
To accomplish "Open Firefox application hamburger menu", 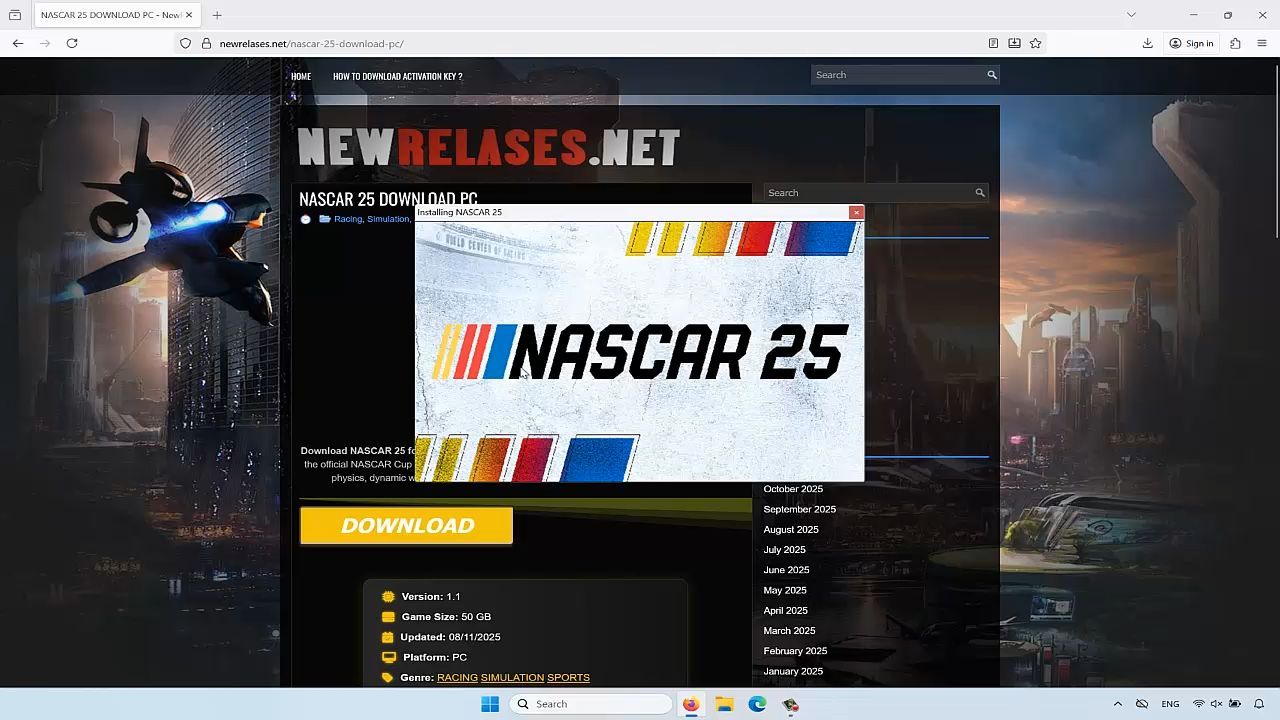I will tap(1262, 43).
